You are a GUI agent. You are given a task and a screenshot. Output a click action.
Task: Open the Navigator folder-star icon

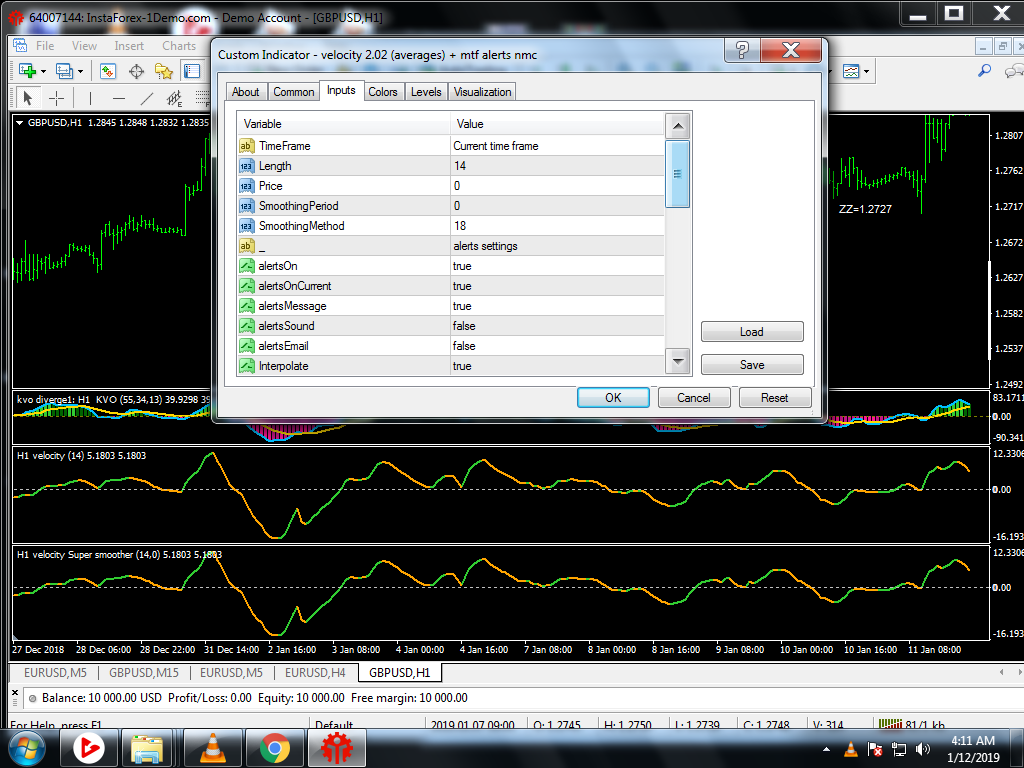(164, 71)
